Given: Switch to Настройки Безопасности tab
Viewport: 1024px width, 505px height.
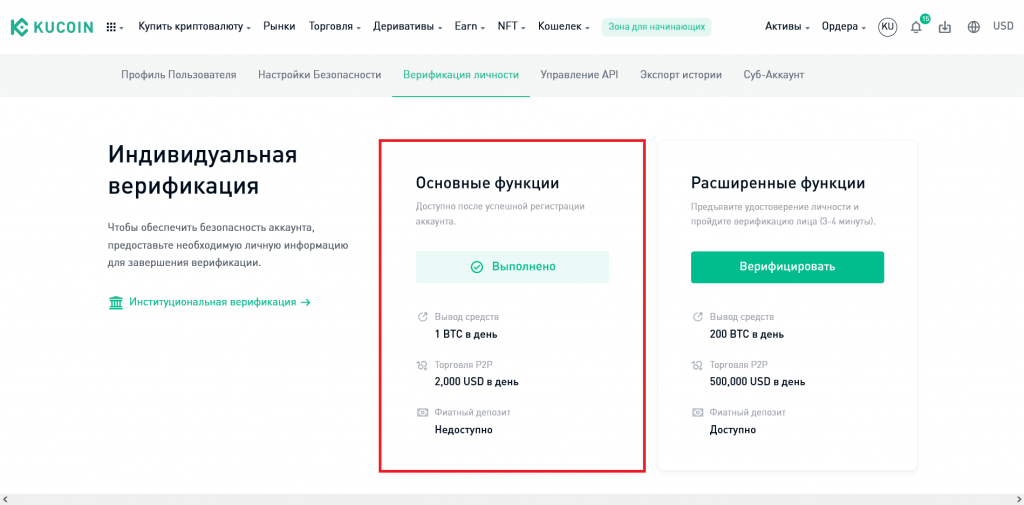Looking at the screenshot, I should 319,75.
